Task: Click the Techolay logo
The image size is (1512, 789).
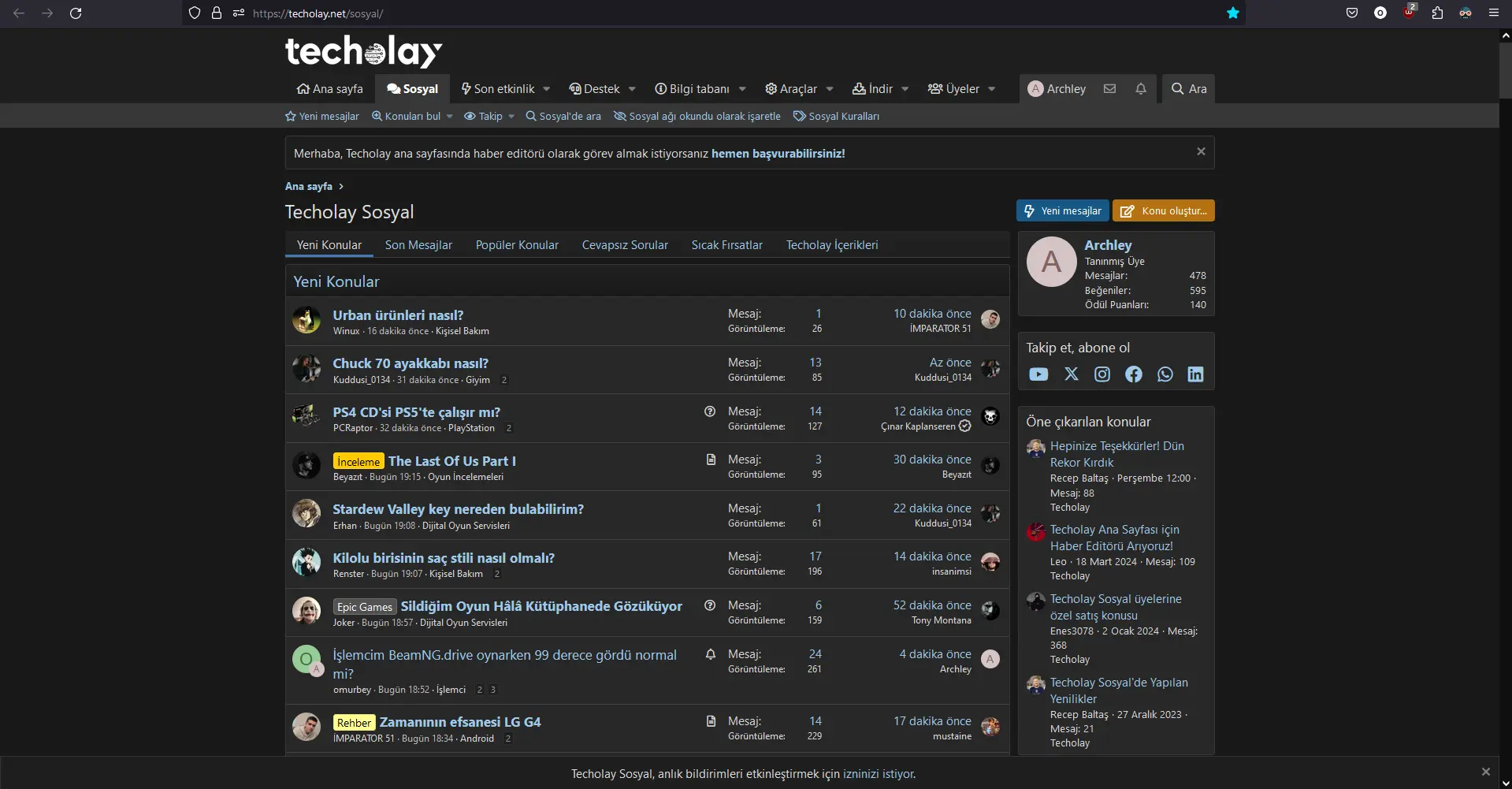Action: (364, 52)
